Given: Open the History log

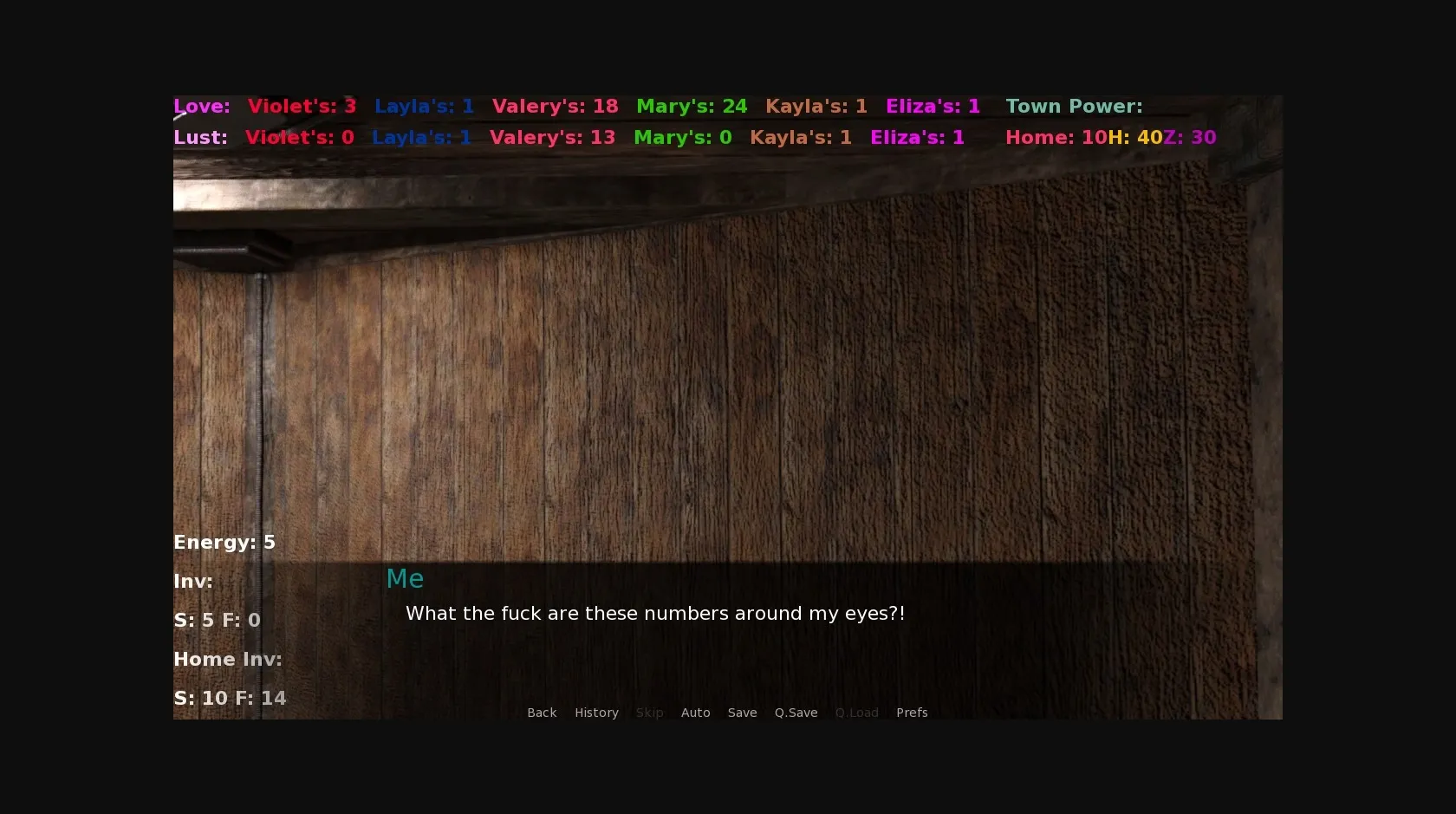Looking at the screenshot, I should pyautogui.click(x=596, y=713).
